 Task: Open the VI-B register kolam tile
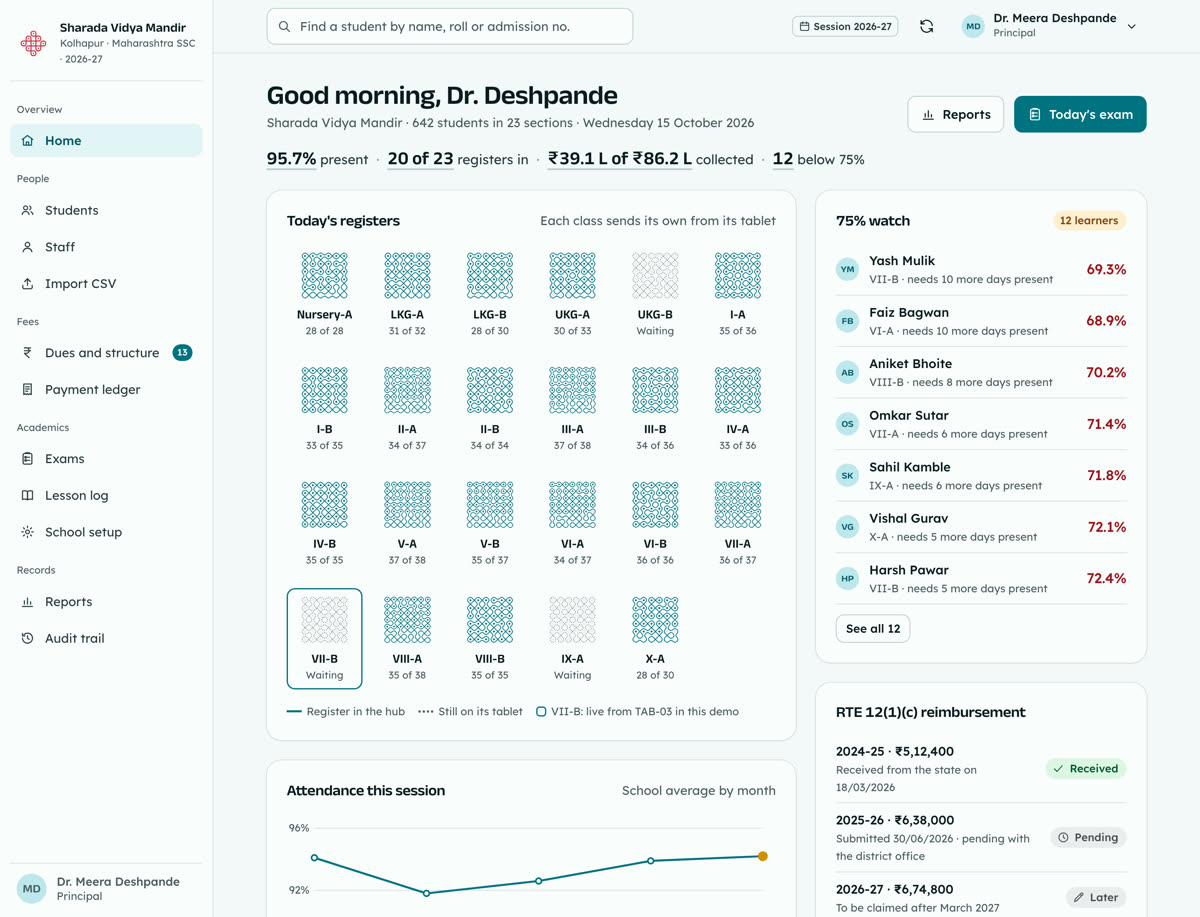pyautogui.click(x=655, y=524)
